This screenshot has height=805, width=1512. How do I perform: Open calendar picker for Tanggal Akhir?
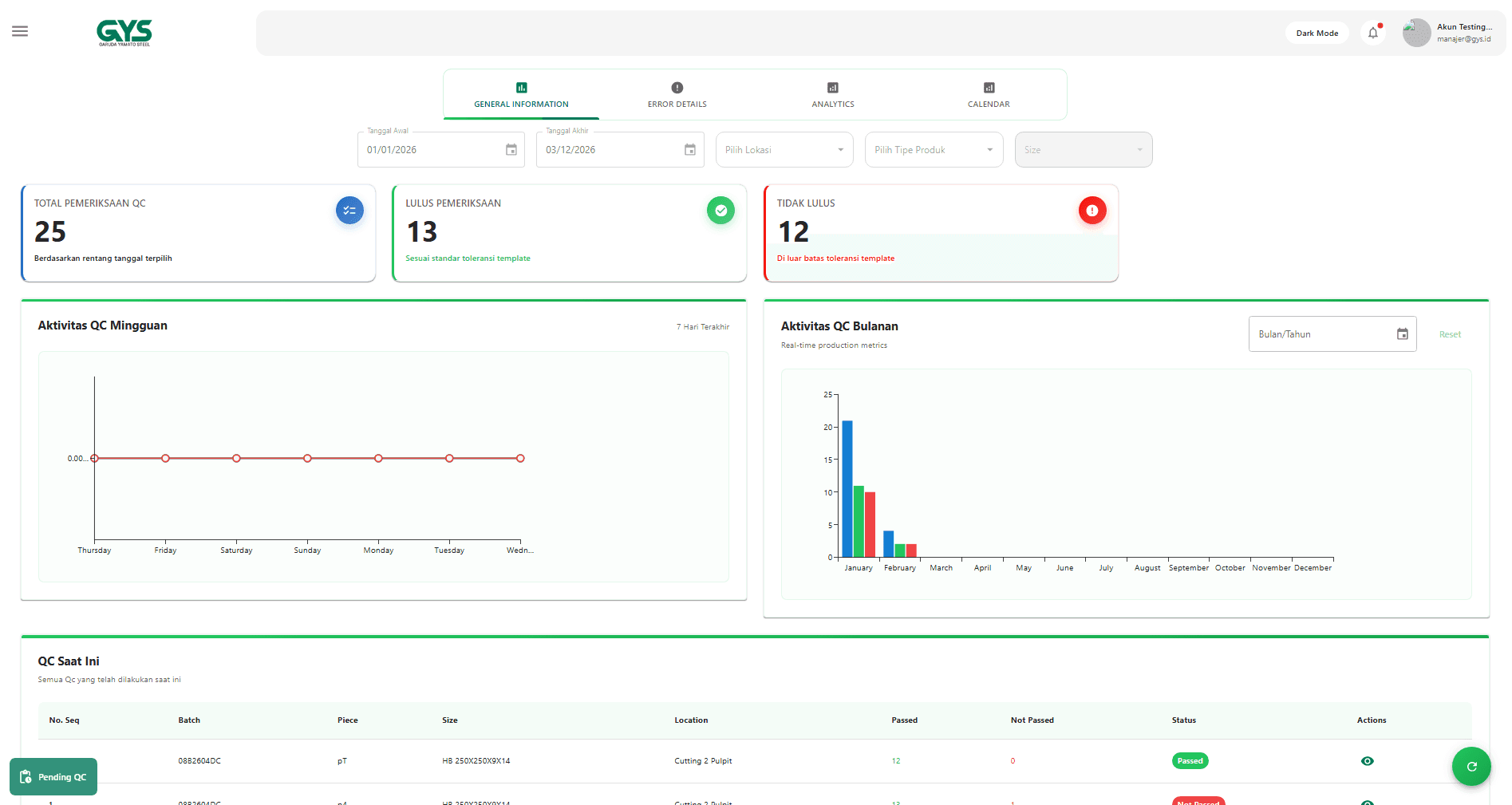[x=690, y=150]
